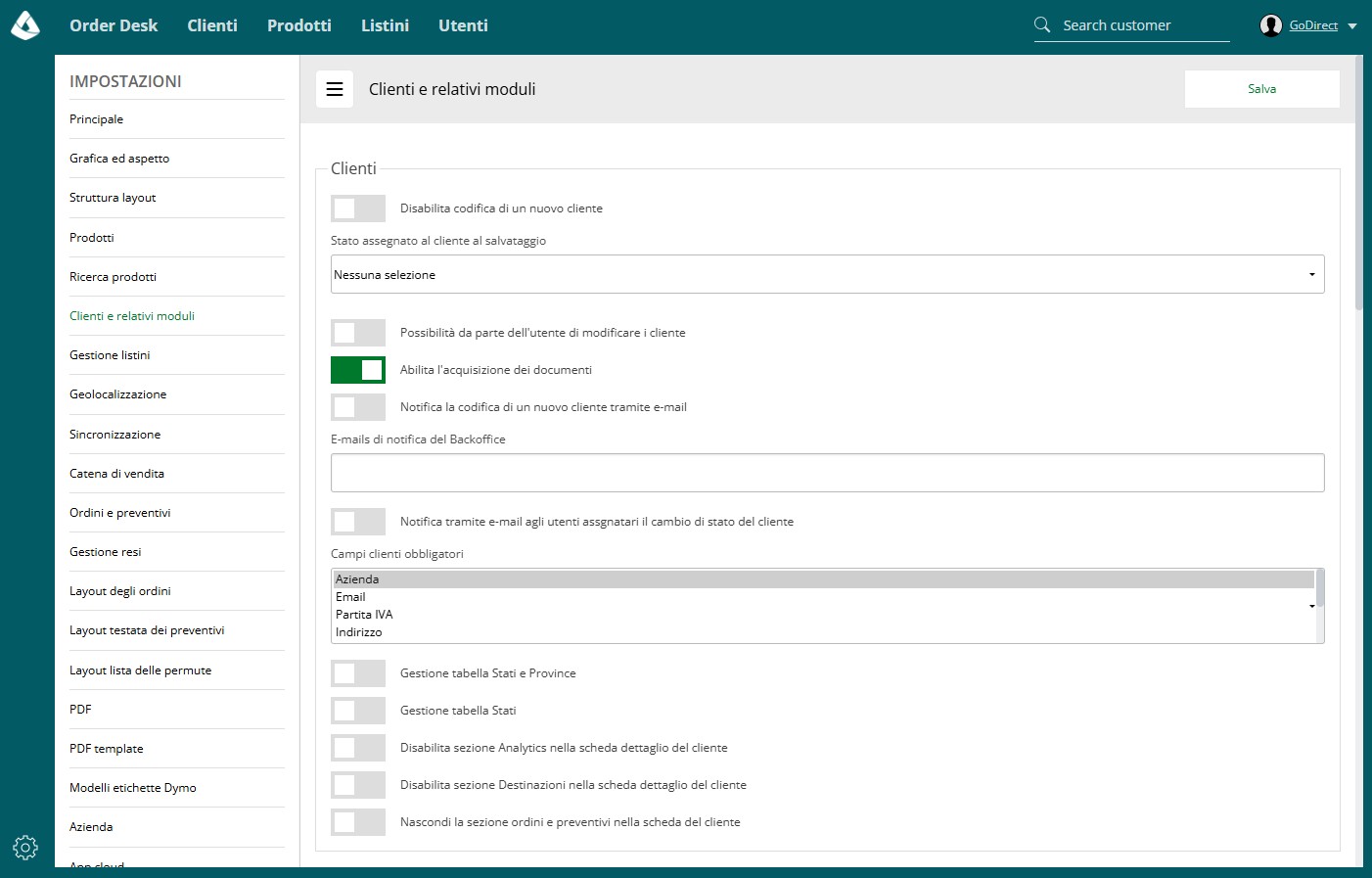1372x878 pixels.
Task: Open Ordini e preventivi settings link
Action: [x=120, y=513]
